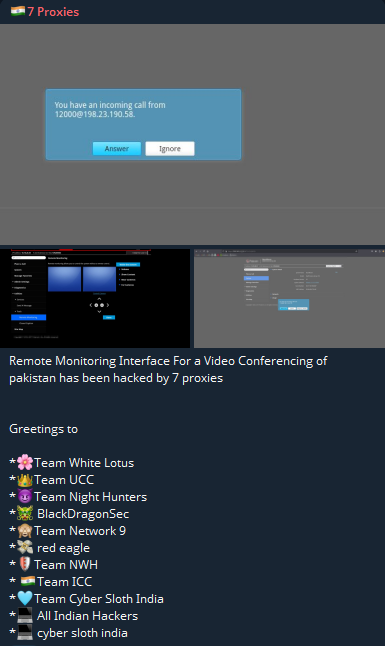
Task: Click the text 'Team Network 9'
Action: (x=80, y=531)
